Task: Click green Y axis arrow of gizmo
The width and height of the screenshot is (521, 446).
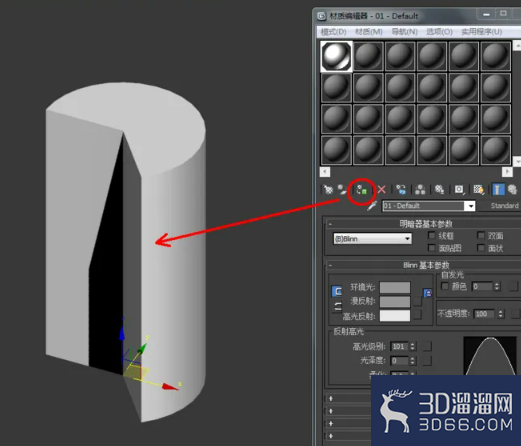Action: [x=143, y=348]
